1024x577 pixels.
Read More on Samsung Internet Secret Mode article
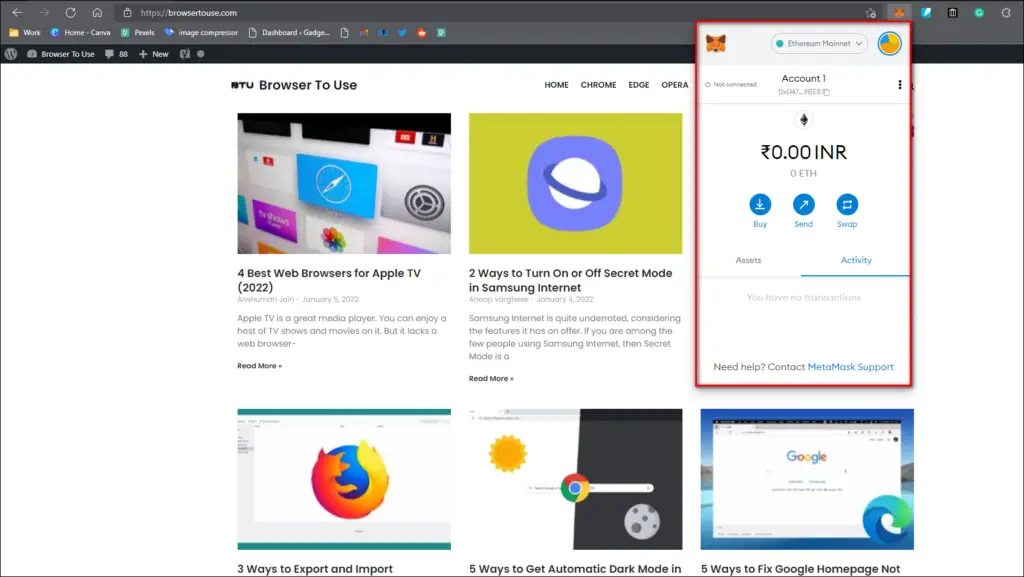point(491,379)
